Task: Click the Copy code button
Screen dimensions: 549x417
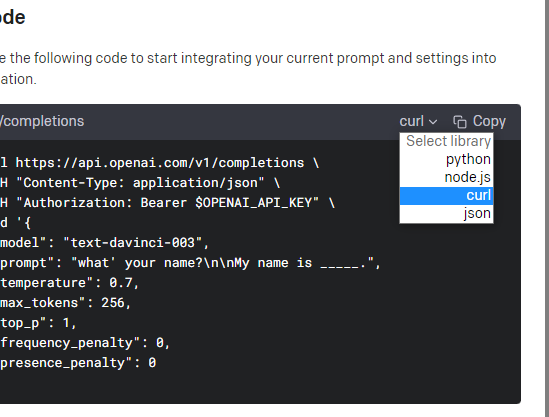Action: (479, 121)
